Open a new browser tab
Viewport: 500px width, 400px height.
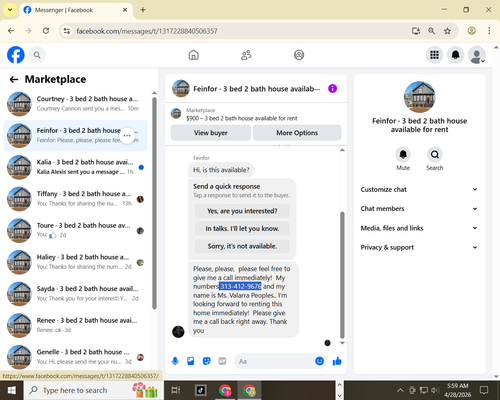(143, 10)
